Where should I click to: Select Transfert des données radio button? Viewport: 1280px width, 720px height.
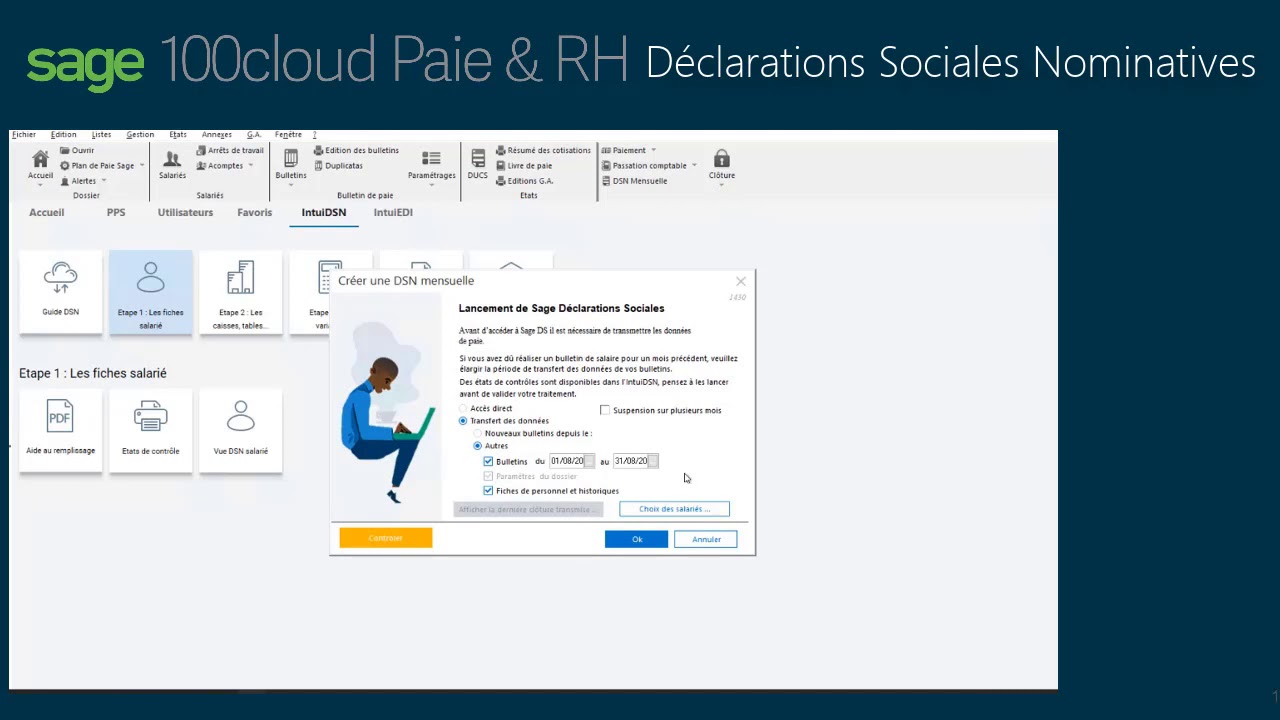click(x=463, y=421)
